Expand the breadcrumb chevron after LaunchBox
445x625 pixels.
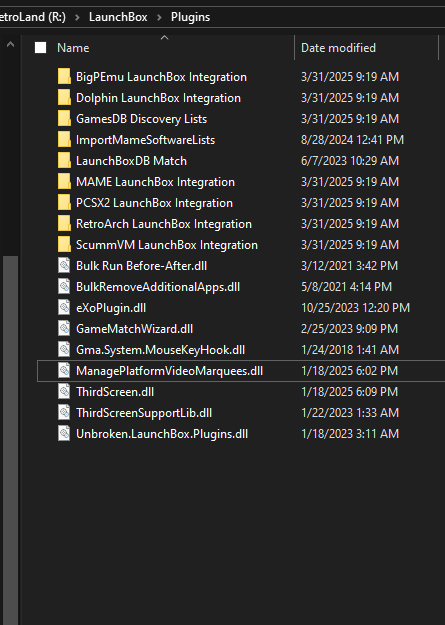[x=159, y=17]
